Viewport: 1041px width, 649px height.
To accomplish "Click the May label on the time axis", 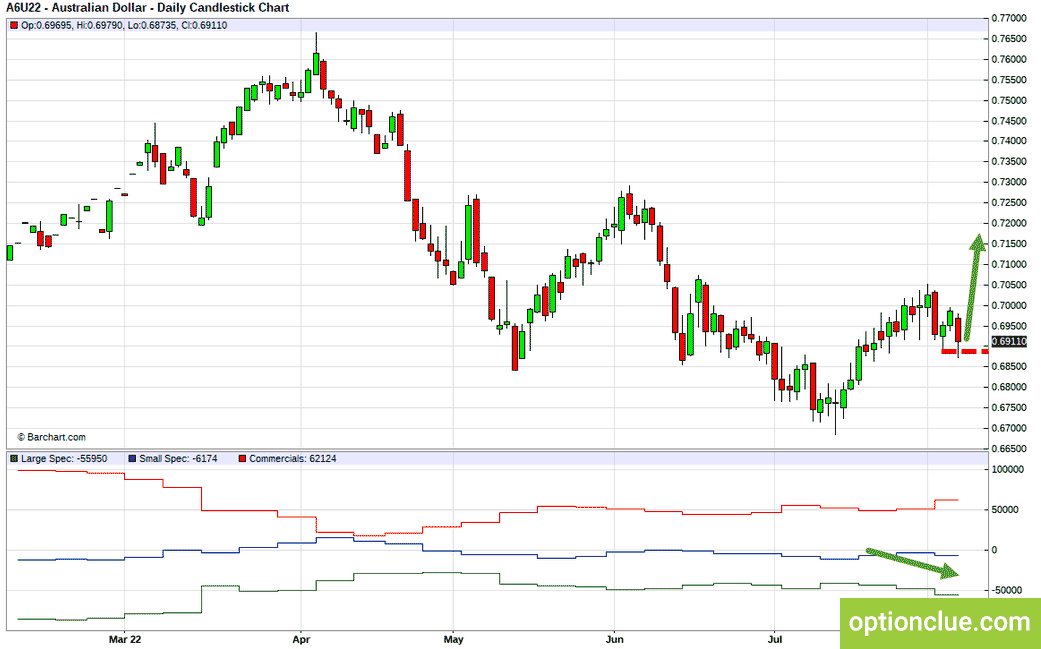I will [453, 640].
